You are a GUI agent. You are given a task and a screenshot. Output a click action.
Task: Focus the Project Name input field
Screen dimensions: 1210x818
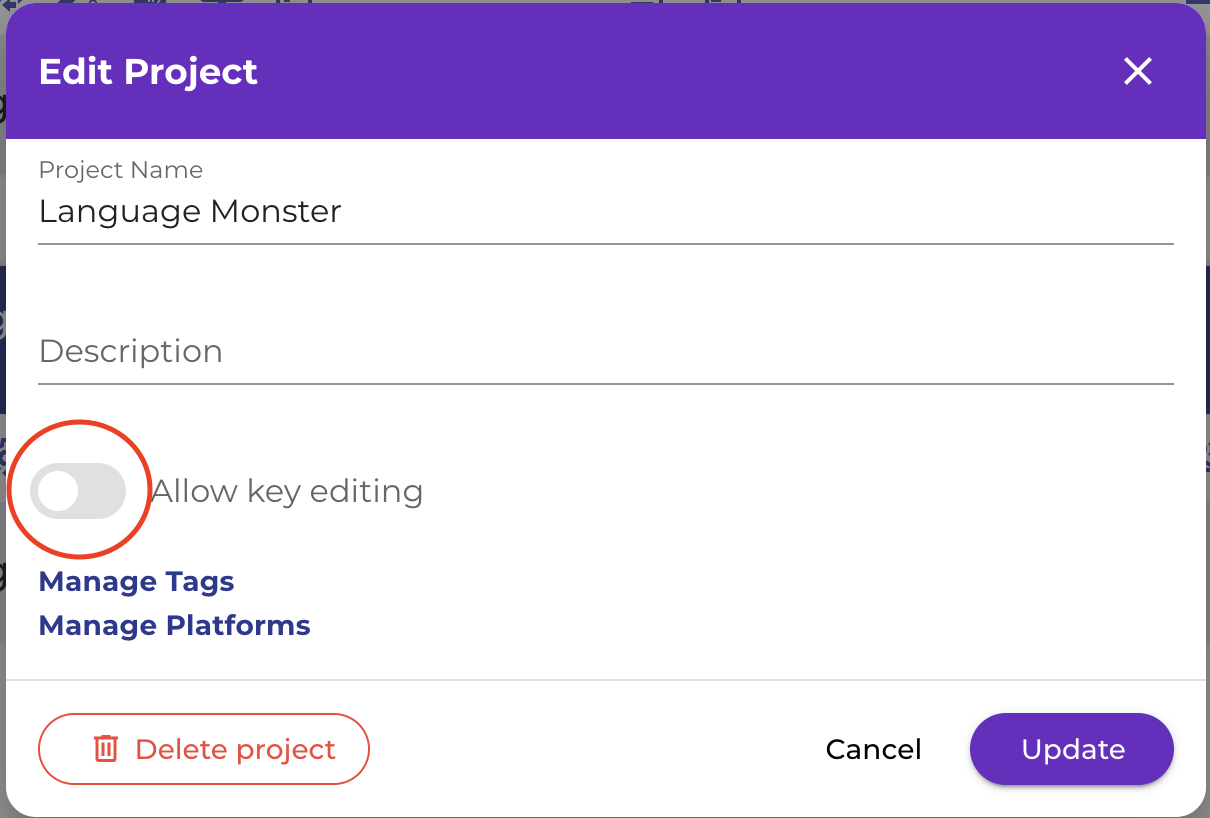click(x=606, y=211)
